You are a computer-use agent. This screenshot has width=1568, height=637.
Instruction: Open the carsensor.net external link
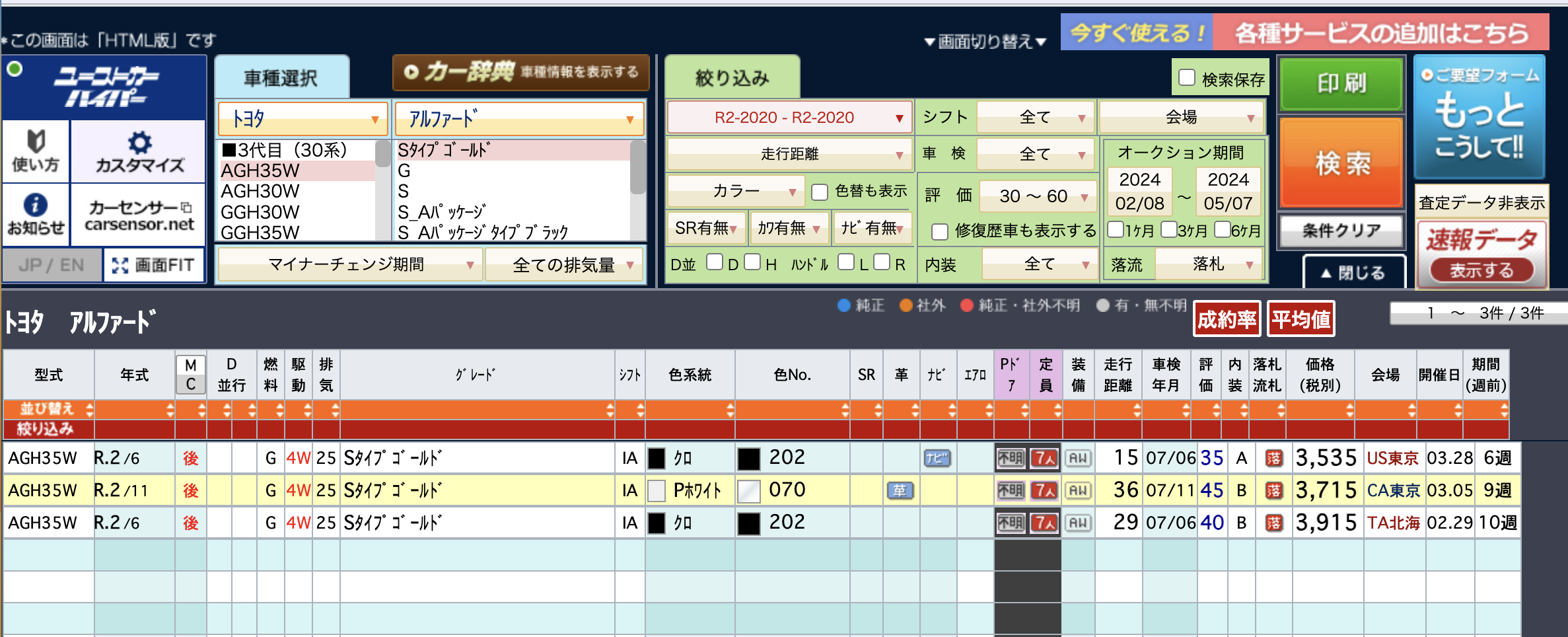(139, 215)
